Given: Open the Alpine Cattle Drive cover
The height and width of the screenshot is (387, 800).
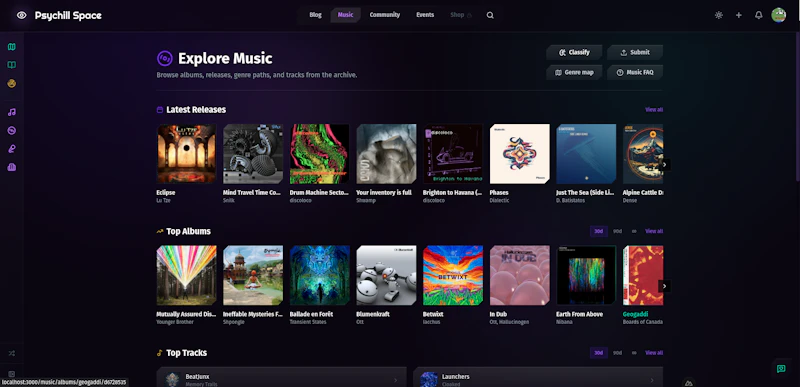Looking at the screenshot, I should pyautogui.click(x=643, y=153).
